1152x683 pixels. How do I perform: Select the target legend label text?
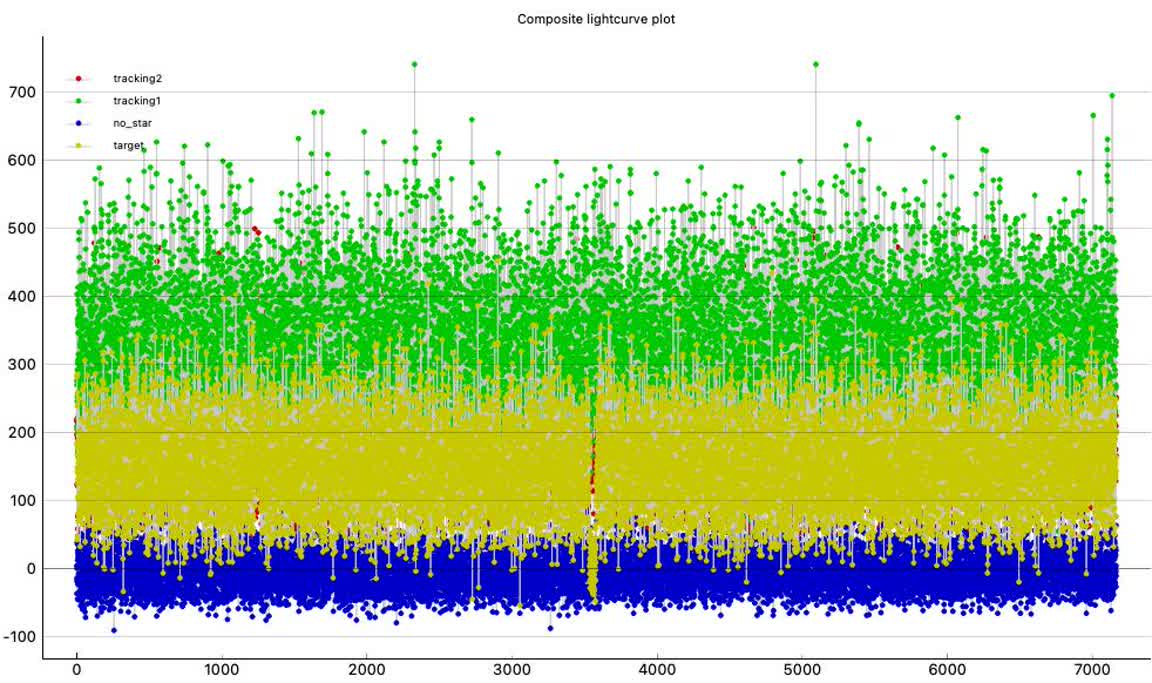click(x=128, y=146)
